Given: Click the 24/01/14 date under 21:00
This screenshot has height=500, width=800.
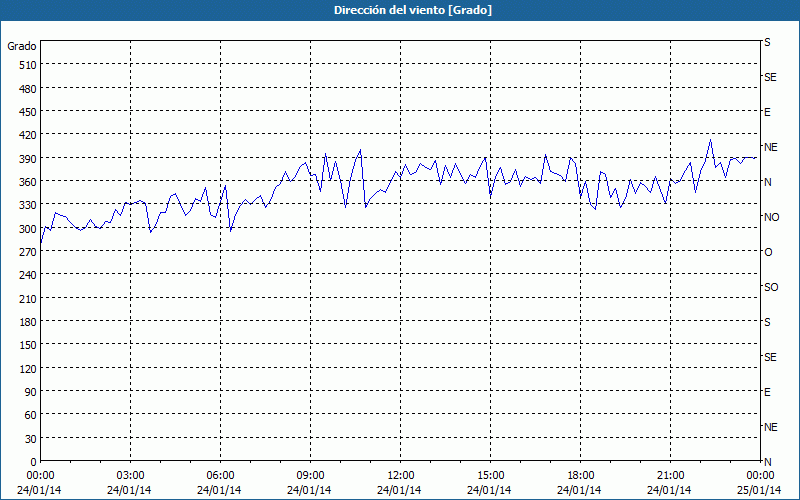Looking at the screenshot, I should [669, 490].
